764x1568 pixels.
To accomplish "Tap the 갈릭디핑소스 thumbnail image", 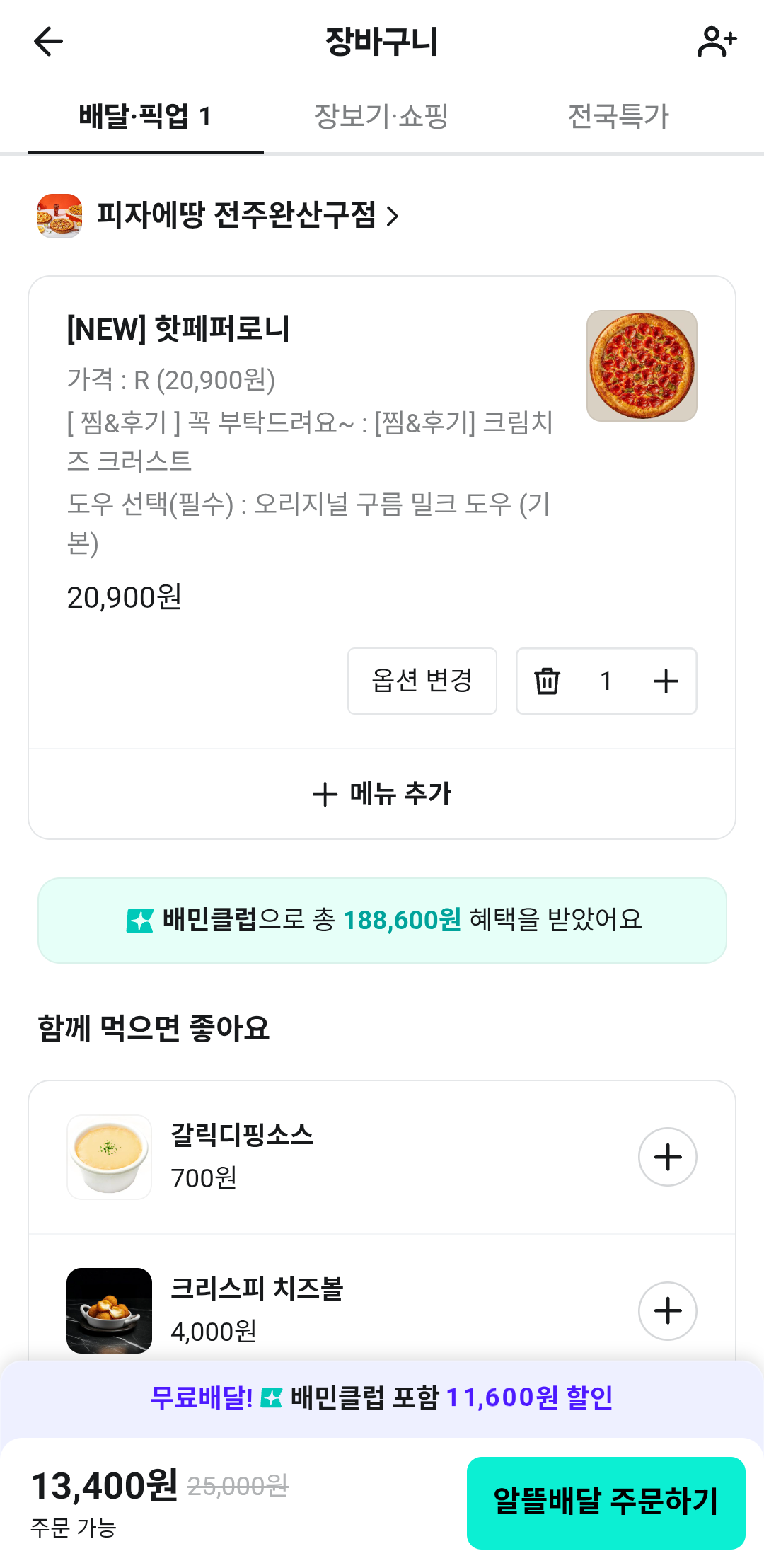I will (x=109, y=1157).
